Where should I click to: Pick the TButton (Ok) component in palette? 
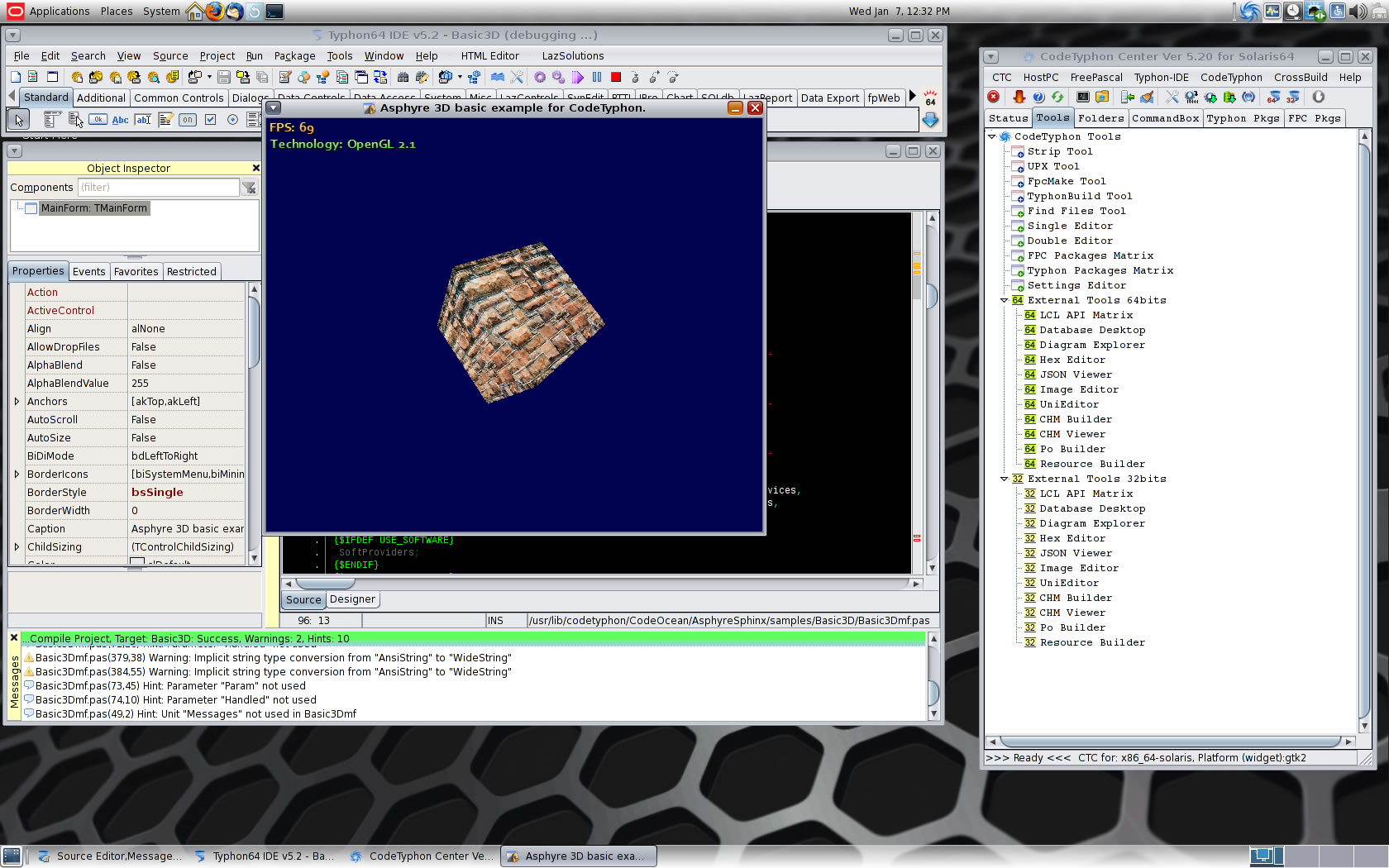pos(98,120)
